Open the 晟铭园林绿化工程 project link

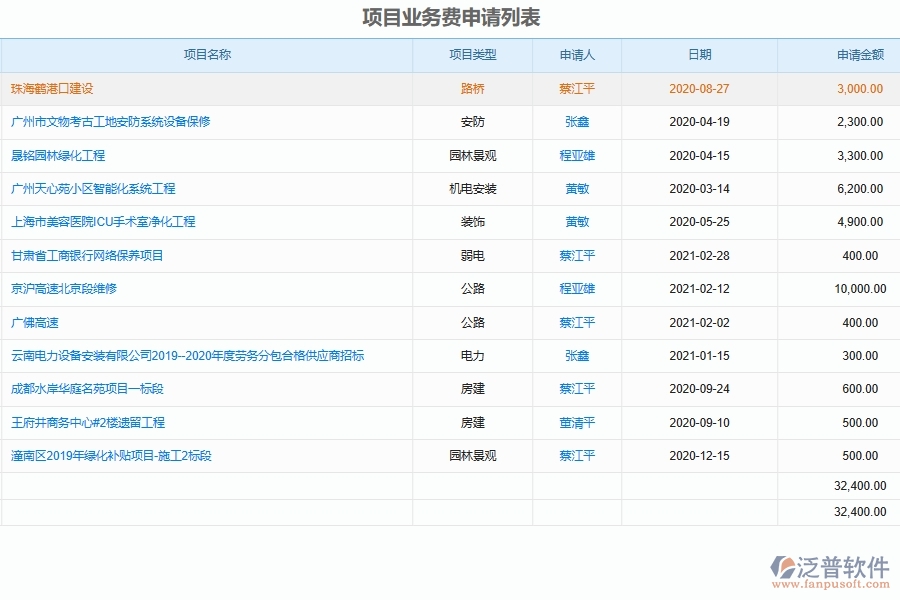pyautogui.click(x=65, y=156)
